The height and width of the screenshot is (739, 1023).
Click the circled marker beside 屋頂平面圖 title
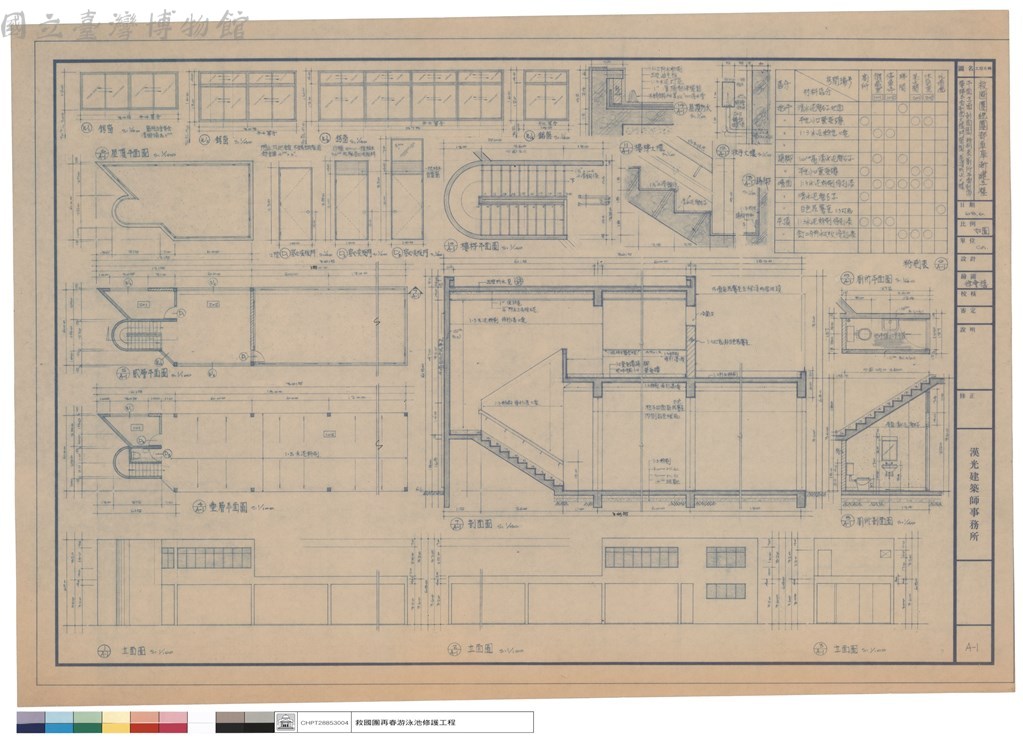102,155
